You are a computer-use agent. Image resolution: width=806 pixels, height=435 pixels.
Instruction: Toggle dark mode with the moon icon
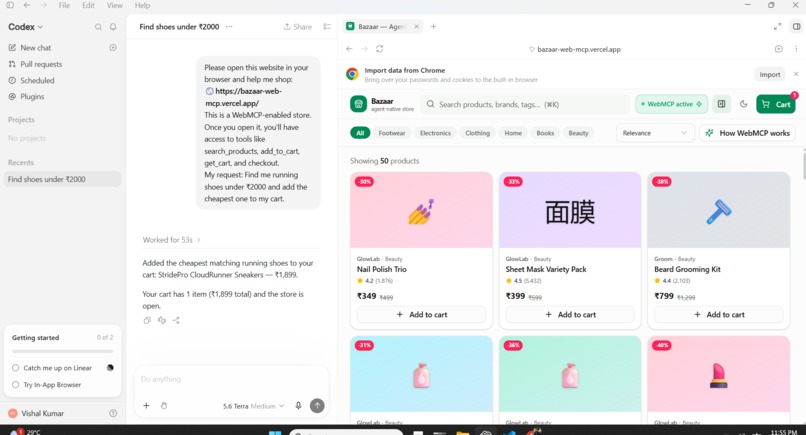744,104
